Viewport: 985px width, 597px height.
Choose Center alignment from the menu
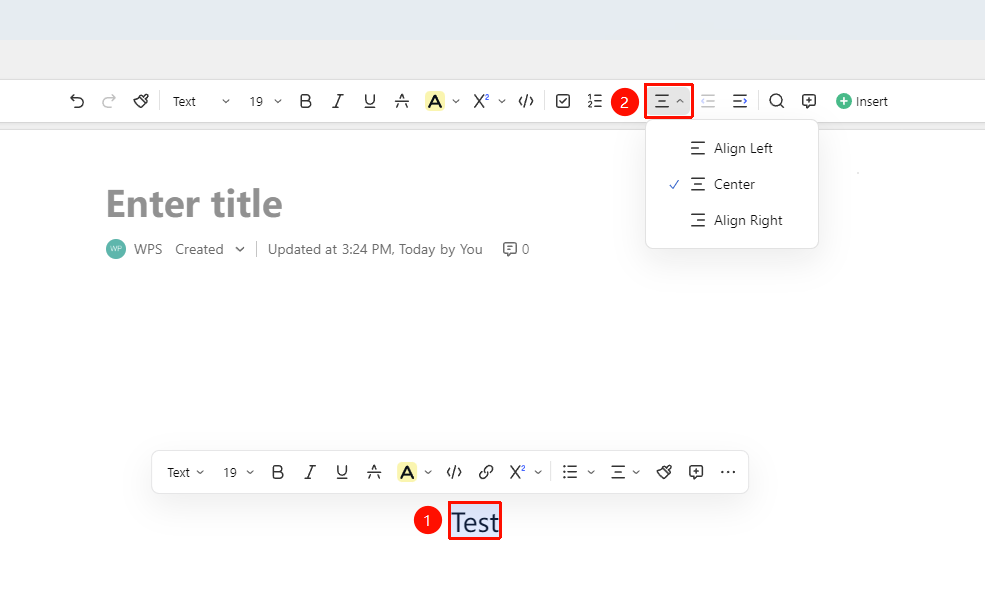[732, 184]
